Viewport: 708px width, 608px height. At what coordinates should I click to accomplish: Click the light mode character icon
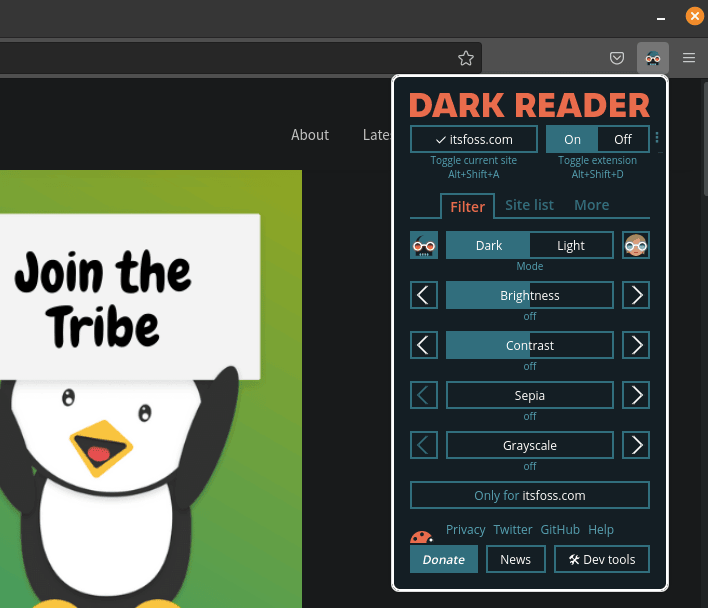(636, 245)
